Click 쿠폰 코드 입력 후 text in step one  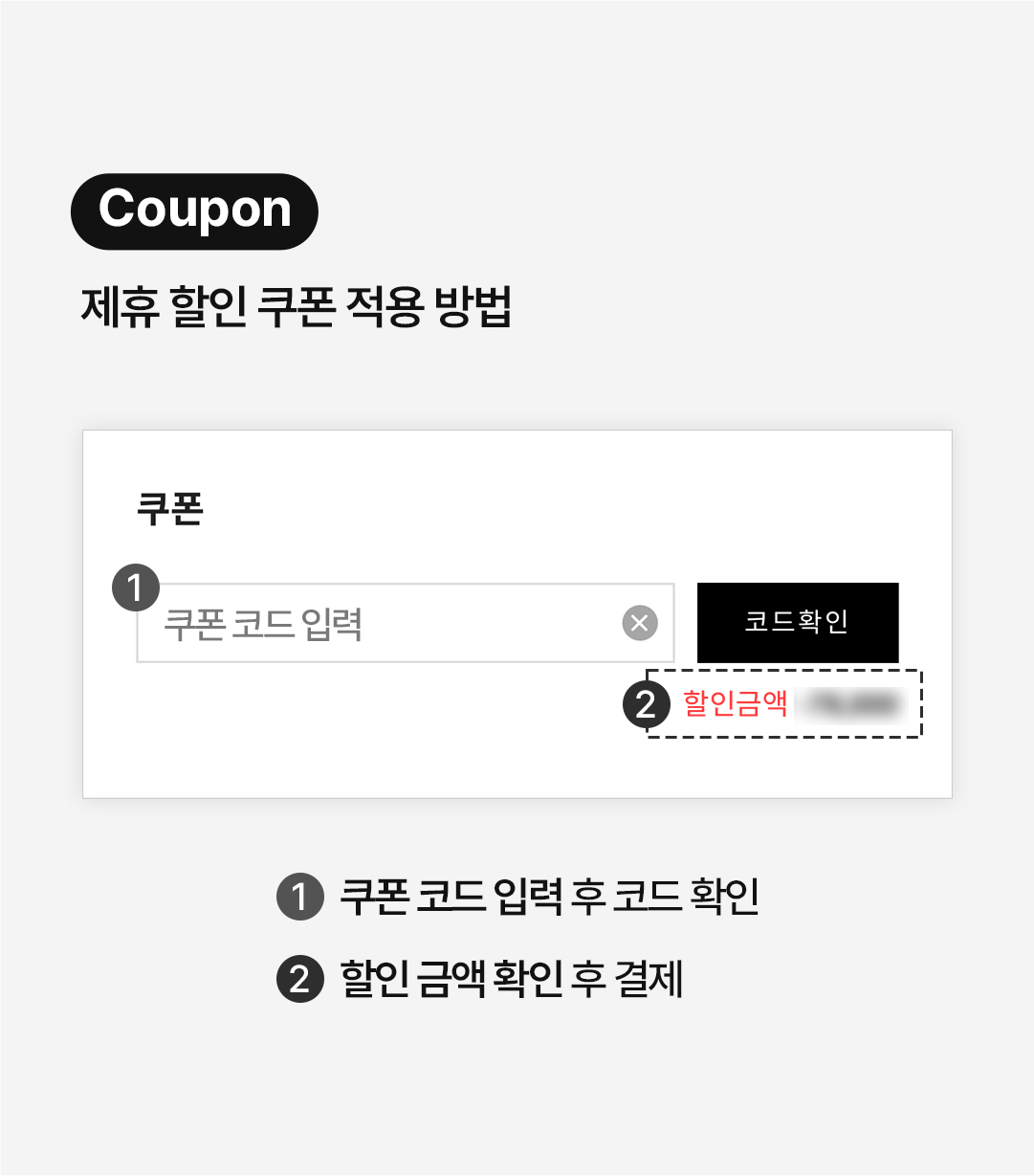[x=473, y=897]
